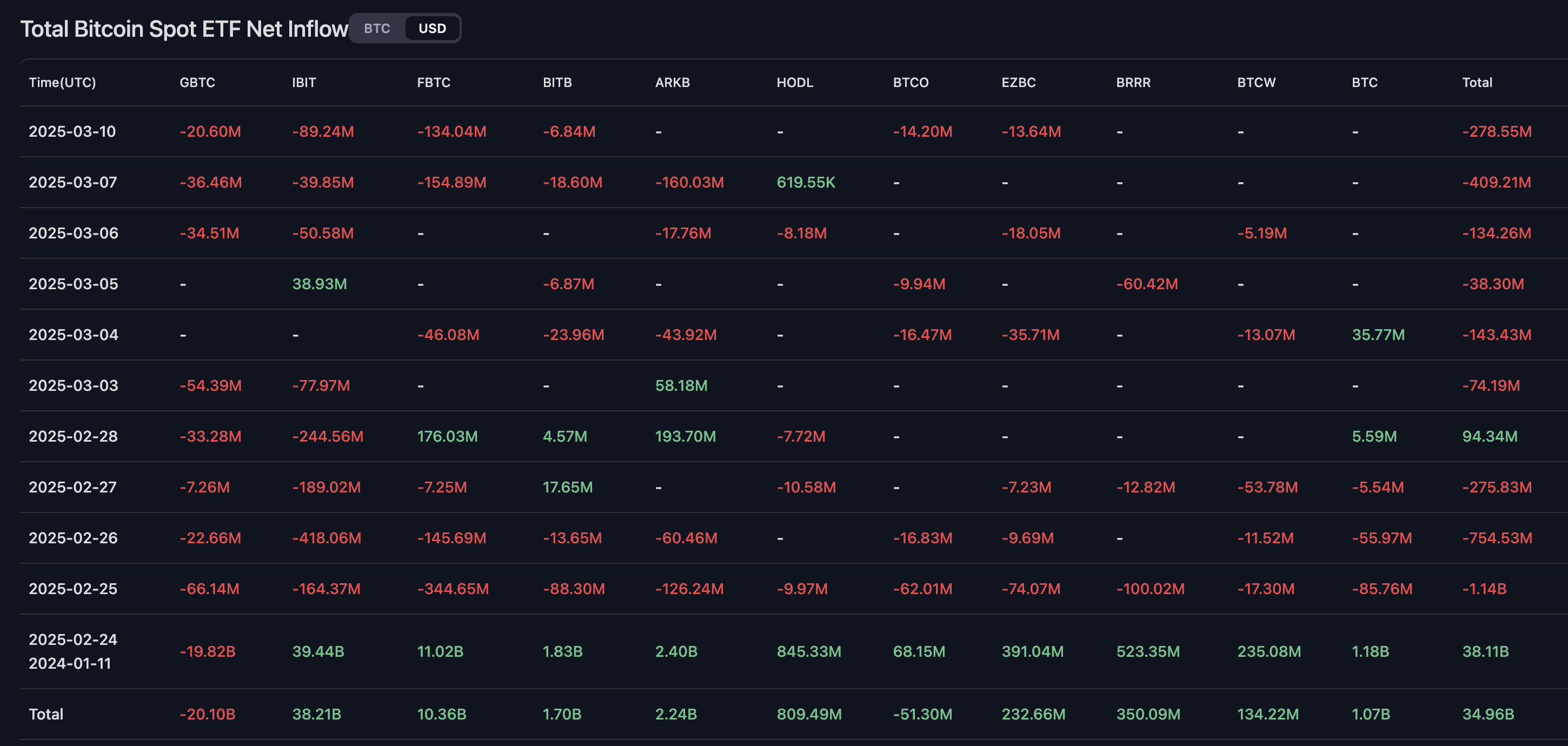Select the 2025-03-10 date row
Viewport: 1568px width, 746px height.
tap(794, 131)
